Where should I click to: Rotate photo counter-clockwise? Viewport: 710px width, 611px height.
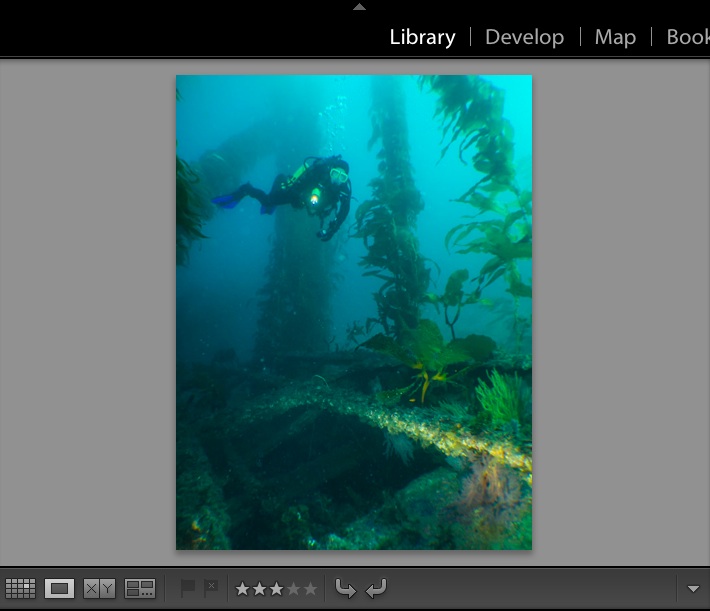(345, 589)
